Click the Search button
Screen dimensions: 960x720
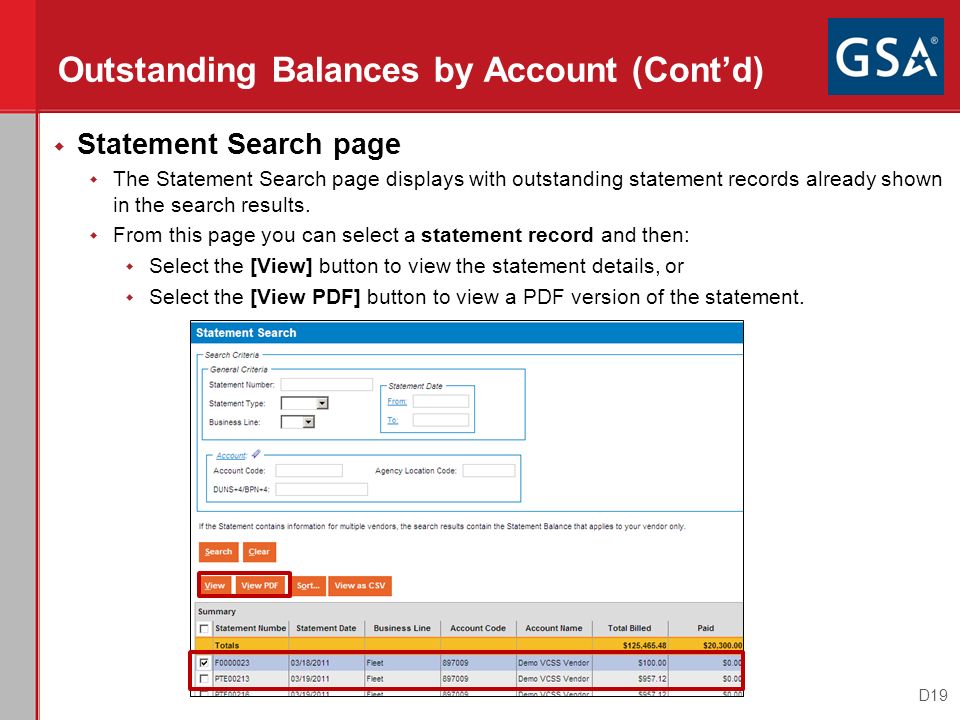click(x=219, y=552)
